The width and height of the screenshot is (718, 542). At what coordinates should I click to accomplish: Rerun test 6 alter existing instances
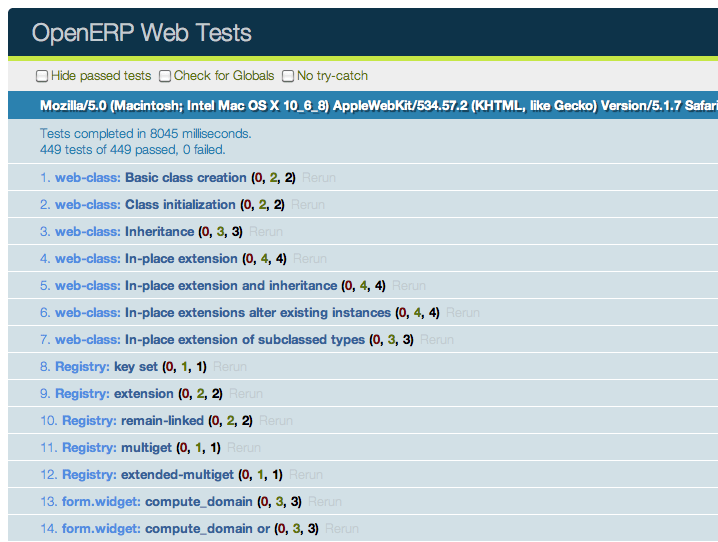462,313
